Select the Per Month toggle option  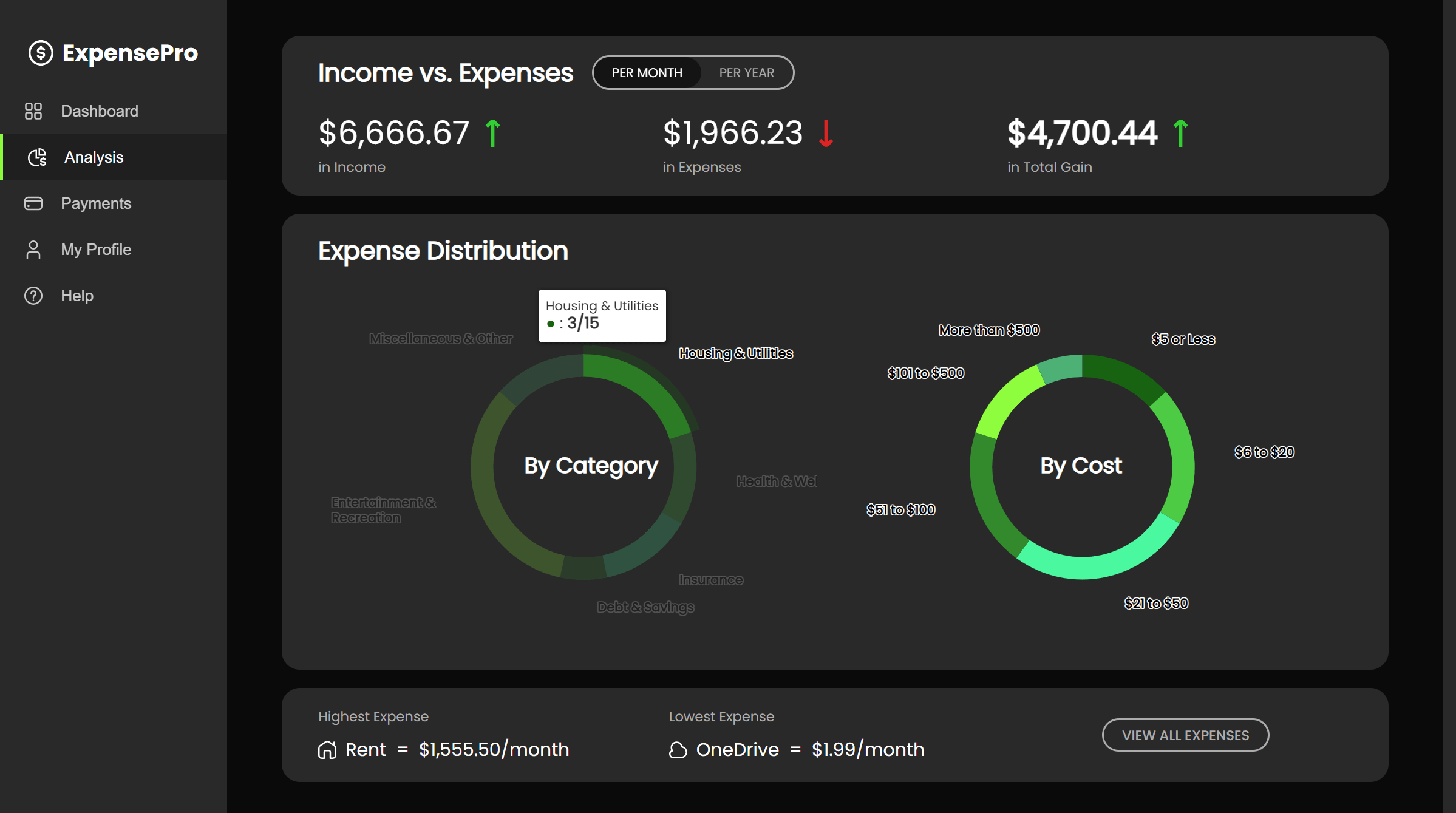point(647,73)
